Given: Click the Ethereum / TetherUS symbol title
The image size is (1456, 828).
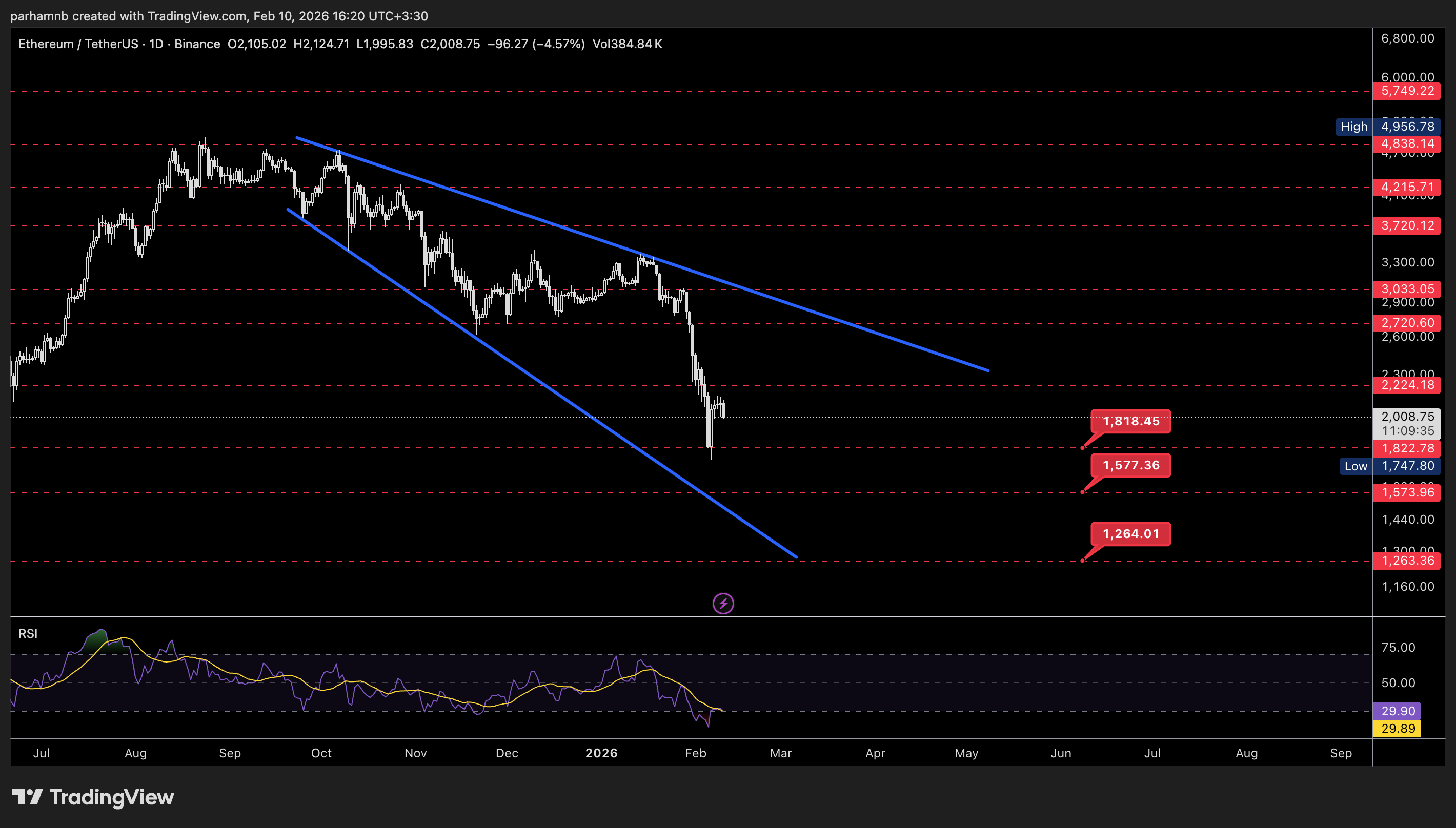Looking at the screenshot, I should pos(78,45).
